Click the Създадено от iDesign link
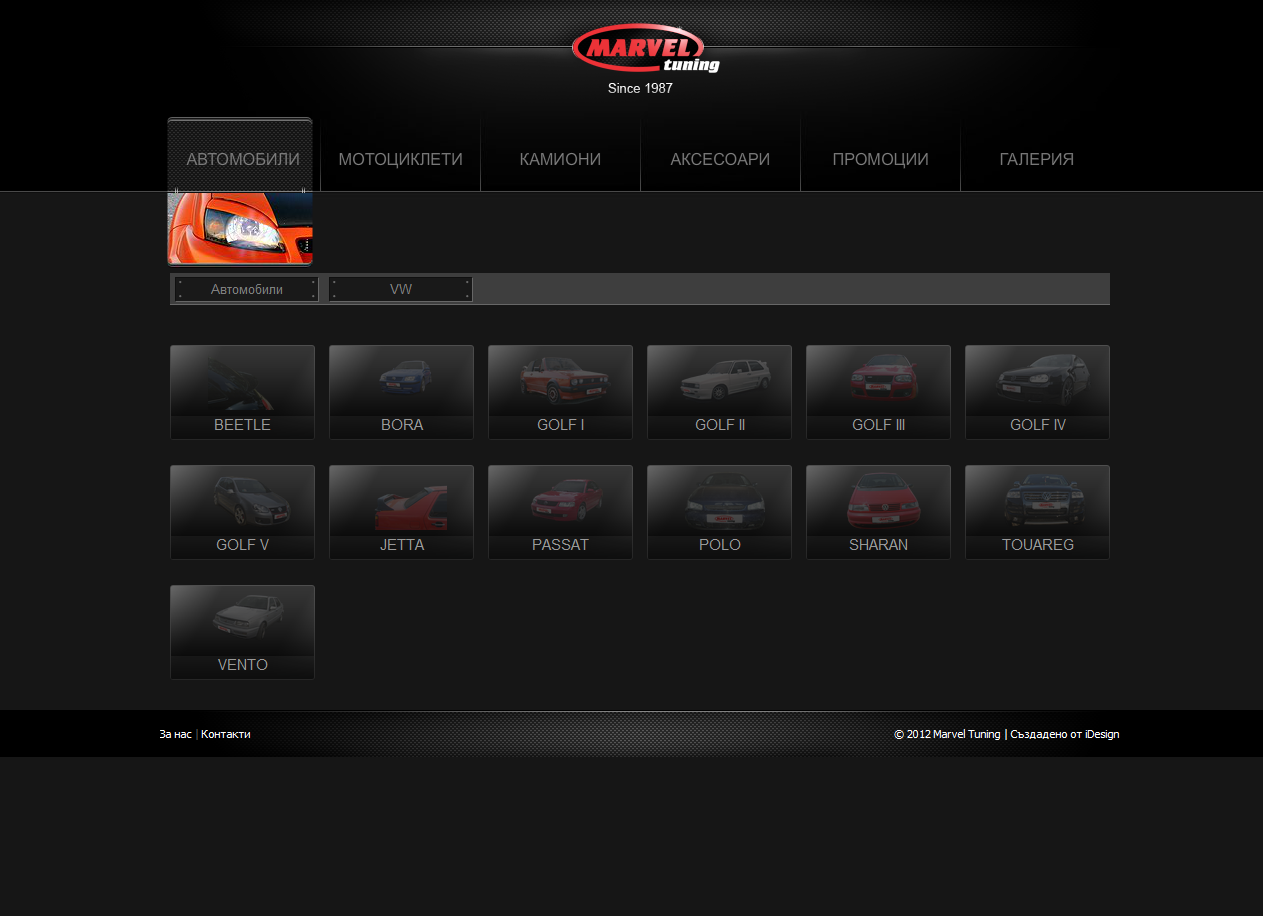The width and height of the screenshot is (1263, 916). pos(1065,734)
